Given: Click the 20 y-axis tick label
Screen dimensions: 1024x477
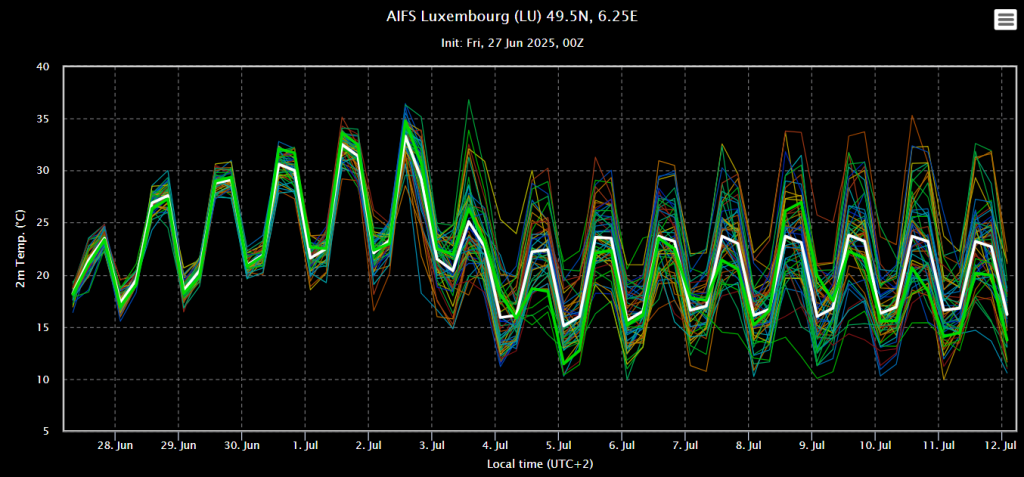Looking at the screenshot, I should [x=42, y=275].
